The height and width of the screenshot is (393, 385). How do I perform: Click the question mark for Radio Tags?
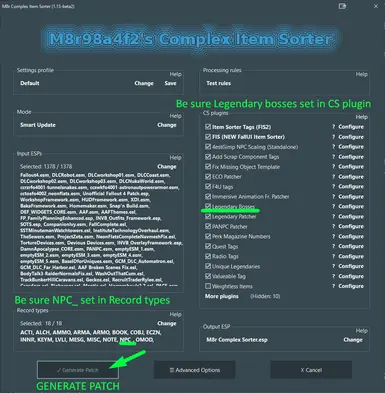pos(333,256)
